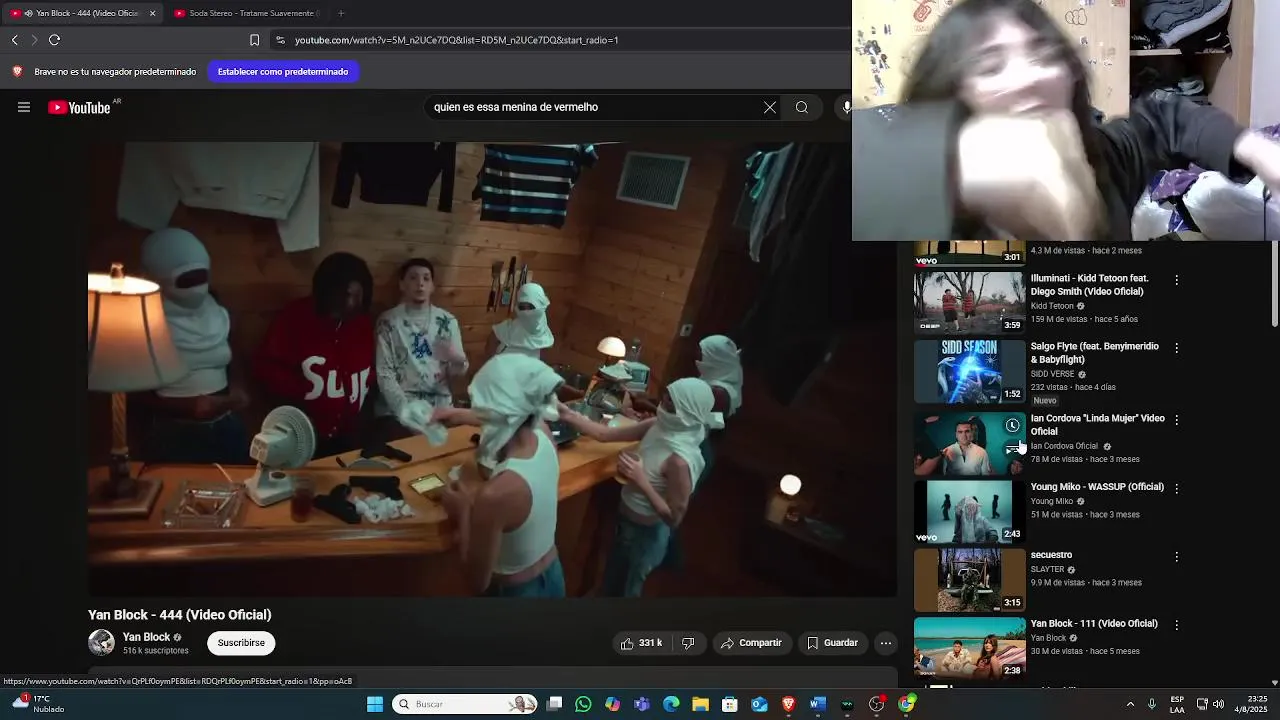
Task: Open Outlook from taskbar
Action: pyautogui.click(x=759, y=704)
